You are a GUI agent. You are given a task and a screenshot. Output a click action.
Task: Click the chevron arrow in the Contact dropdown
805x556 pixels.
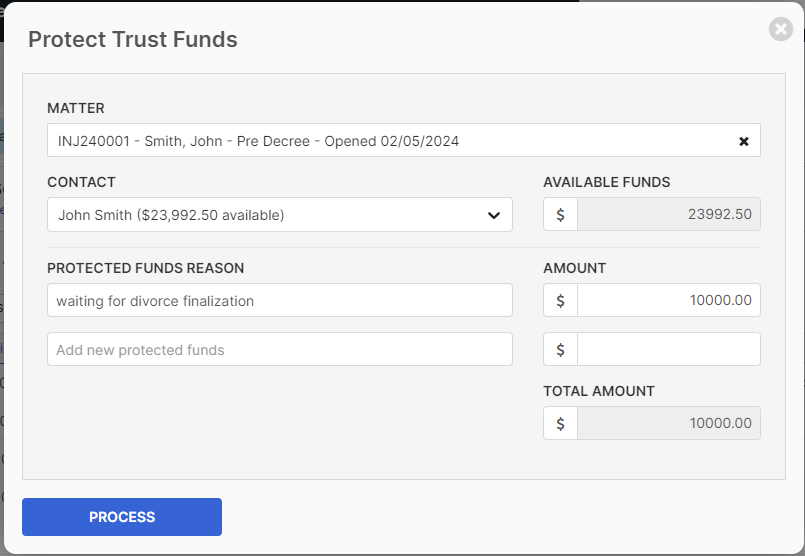[x=493, y=215]
